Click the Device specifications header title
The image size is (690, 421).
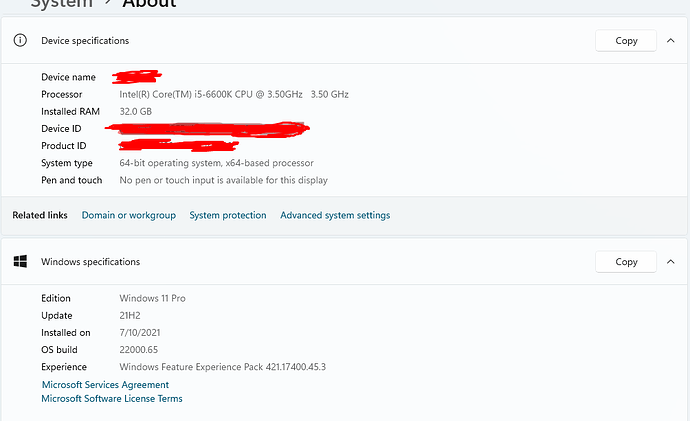click(85, 41)
